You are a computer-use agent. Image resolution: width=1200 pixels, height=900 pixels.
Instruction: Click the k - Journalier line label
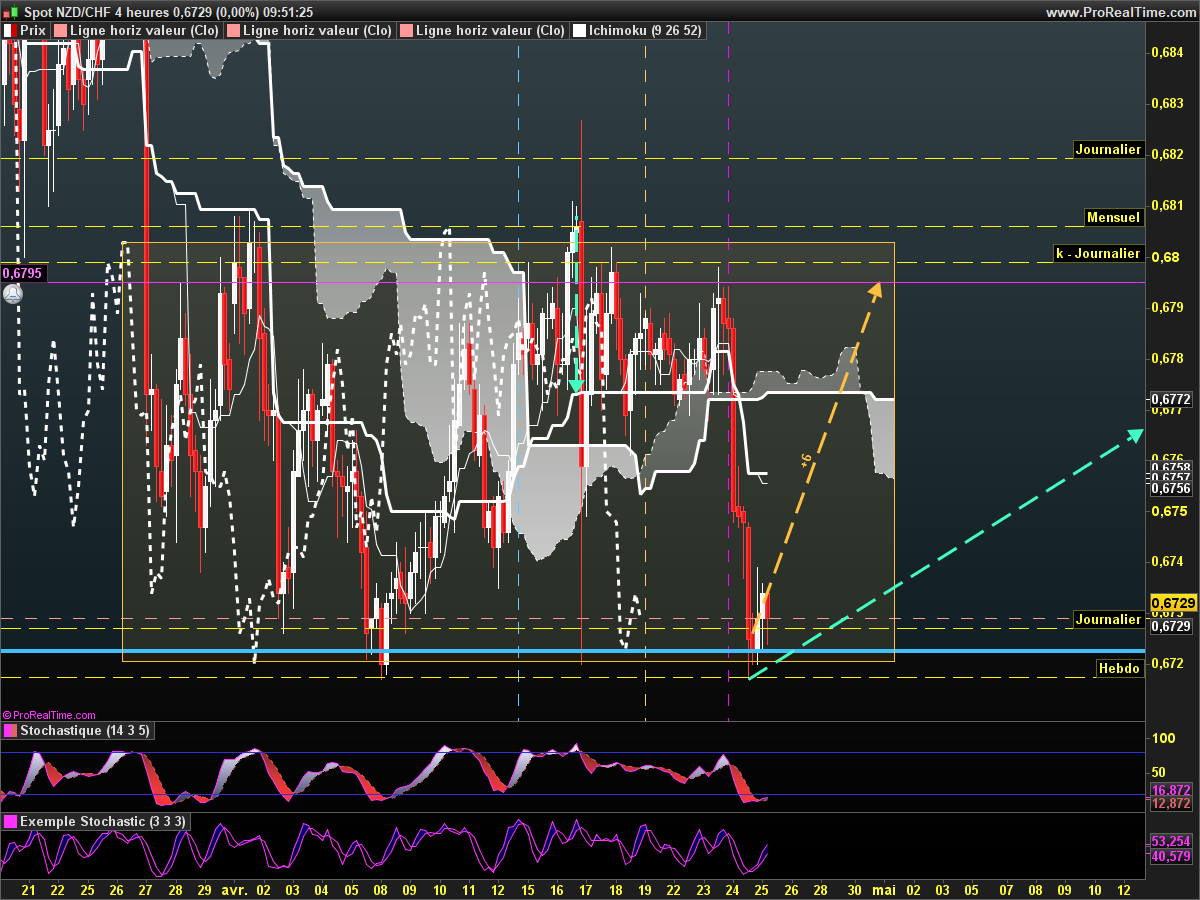1098,253
